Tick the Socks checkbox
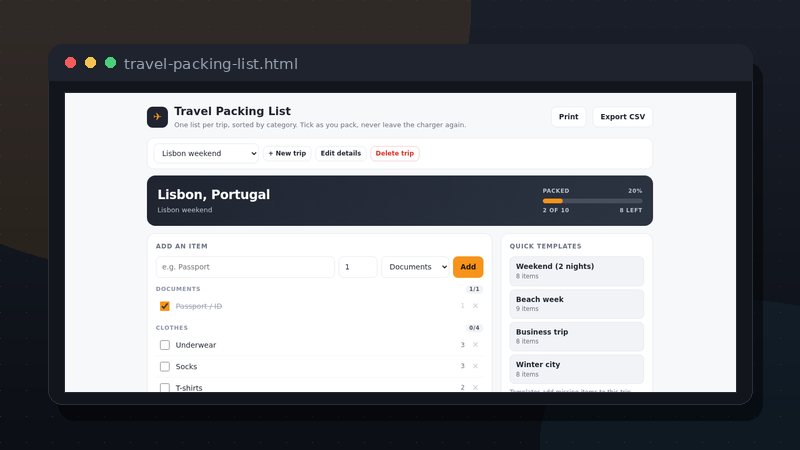The width and height of the screenshot is (800, 450). (x=164, y=366)
